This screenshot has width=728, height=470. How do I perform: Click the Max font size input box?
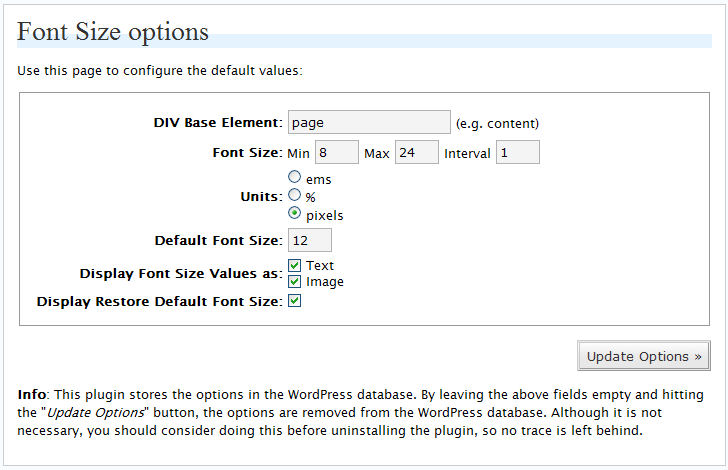click(x=416, y=152)
